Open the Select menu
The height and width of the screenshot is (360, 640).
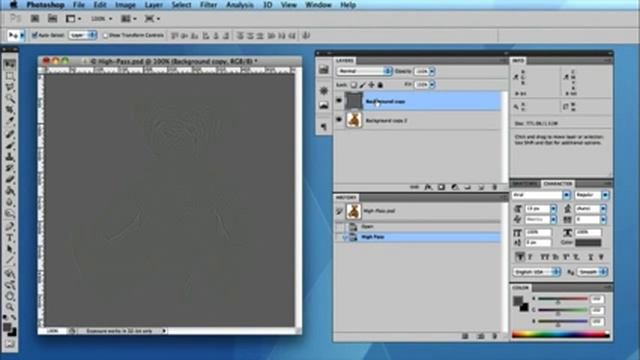[x=181, y=5]
